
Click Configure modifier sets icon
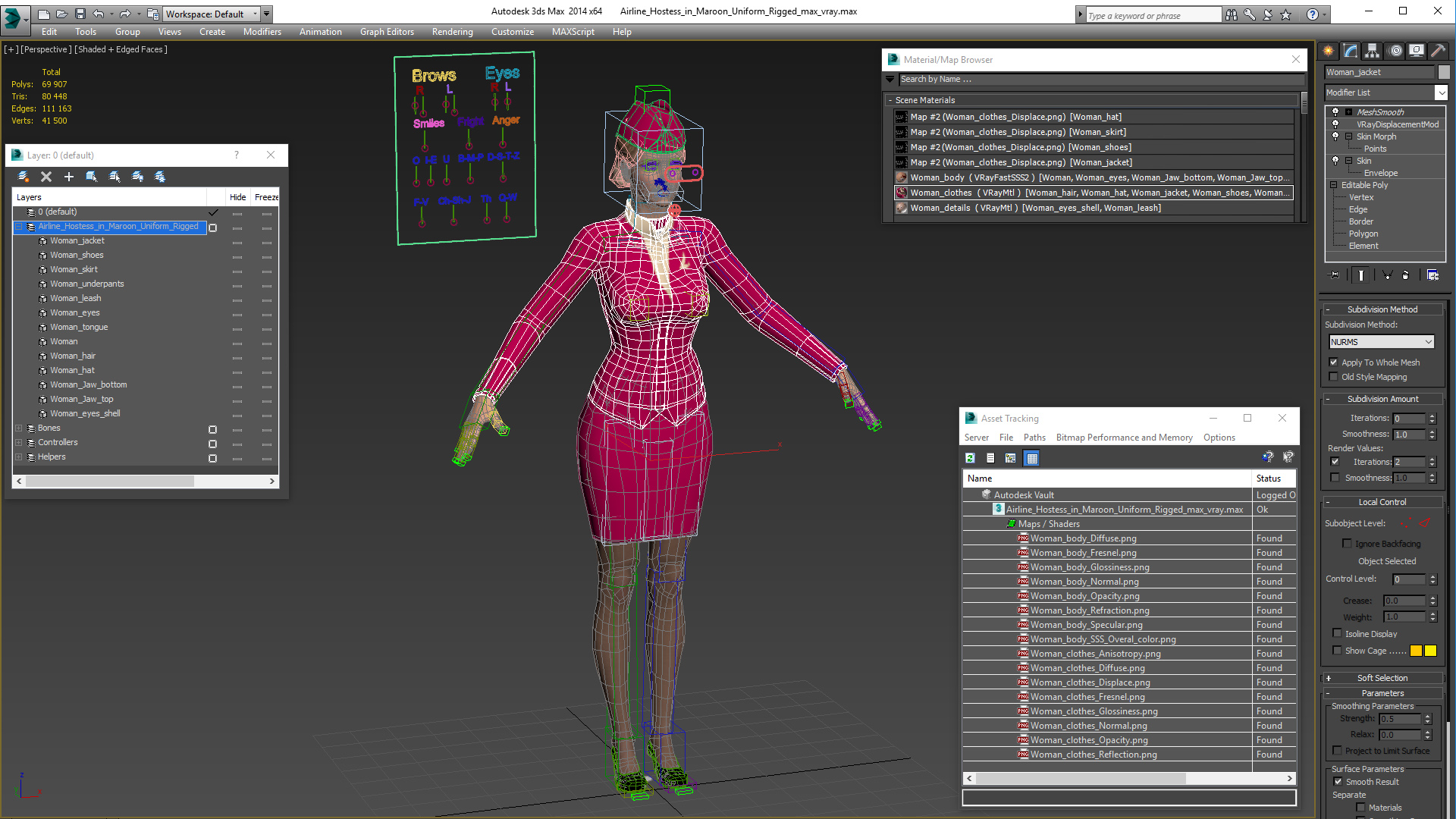[x=1432, y=275]
